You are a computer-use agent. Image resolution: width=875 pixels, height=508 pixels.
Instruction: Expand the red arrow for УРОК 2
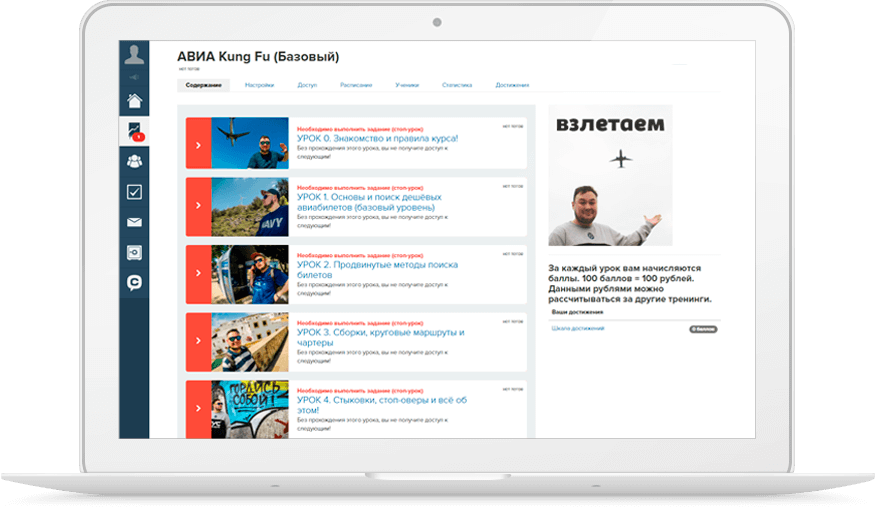198,274
